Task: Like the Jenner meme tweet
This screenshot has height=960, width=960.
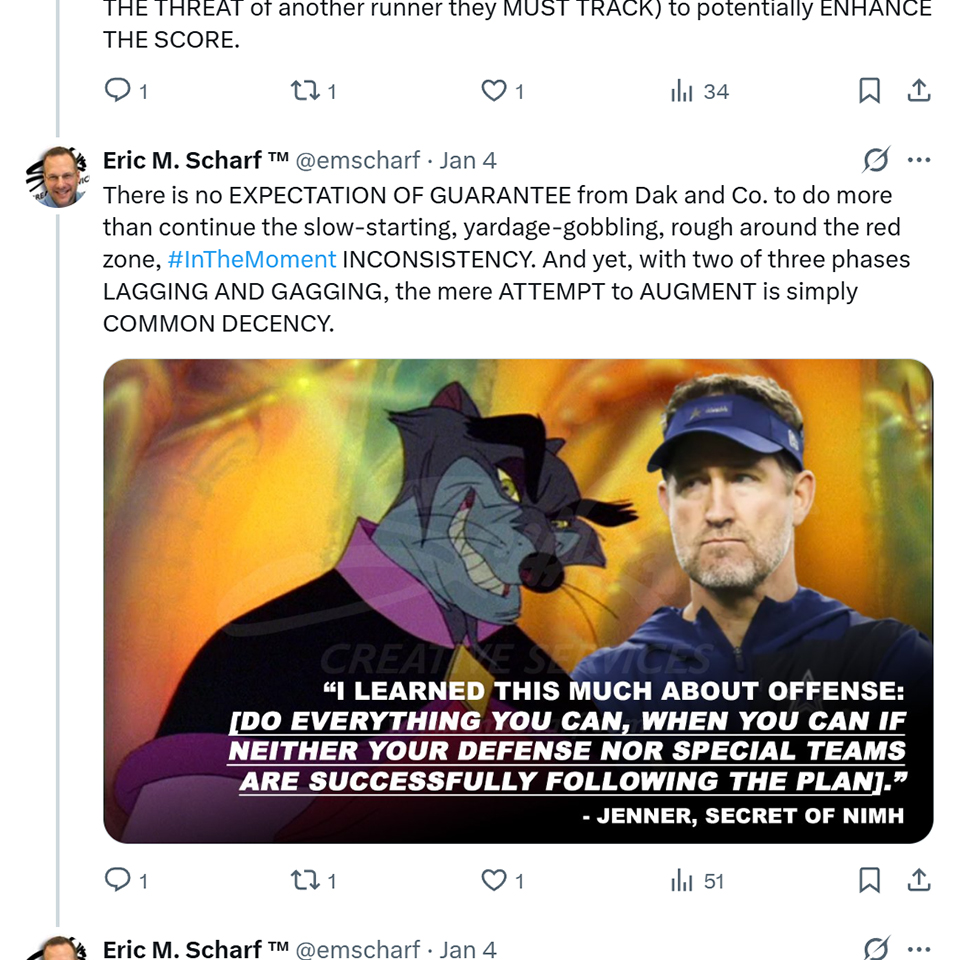Action: (x=494, y=880)
